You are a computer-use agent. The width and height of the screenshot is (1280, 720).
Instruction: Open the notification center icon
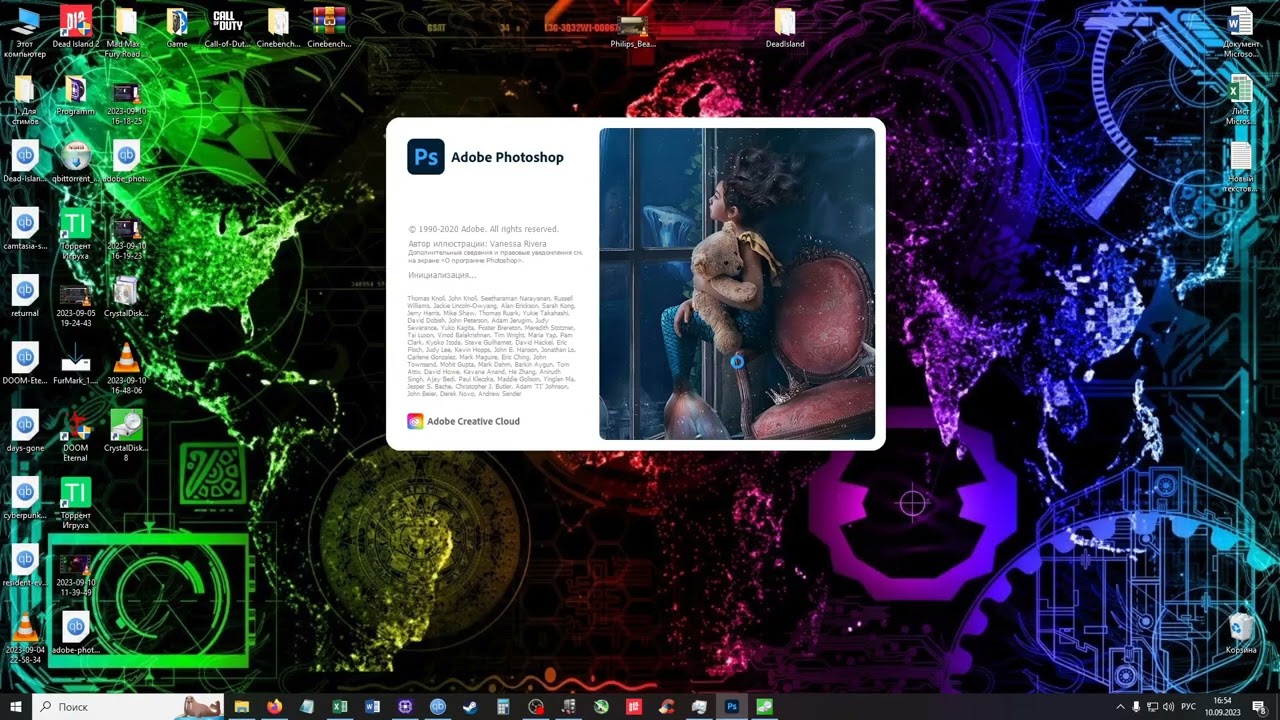[x=1259, y=707]
